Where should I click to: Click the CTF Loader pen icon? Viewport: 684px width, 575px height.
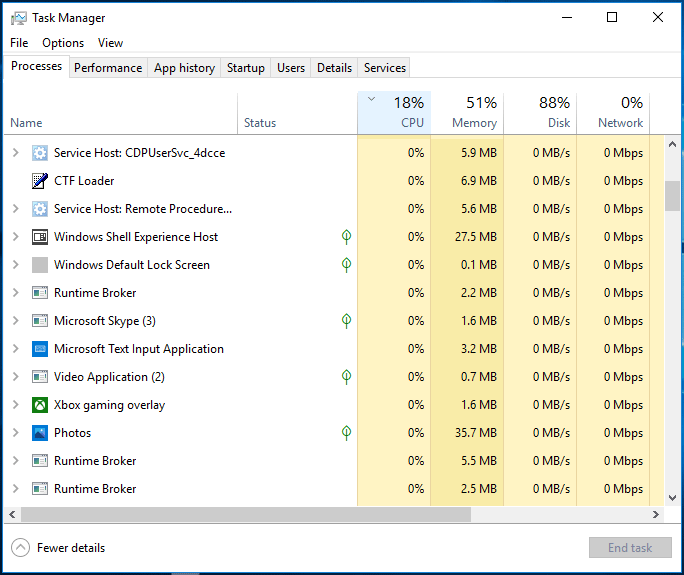pyautogui.click(x=40, y=181)
